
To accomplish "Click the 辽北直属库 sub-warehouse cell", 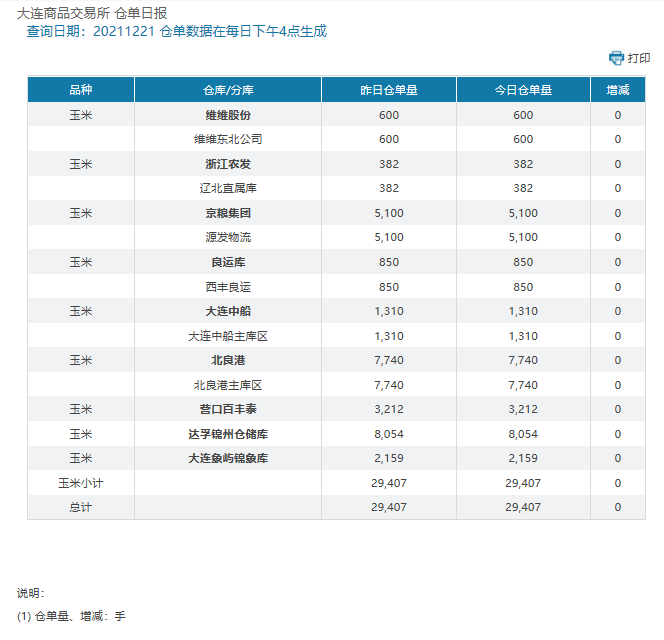I will coord(228,188).
